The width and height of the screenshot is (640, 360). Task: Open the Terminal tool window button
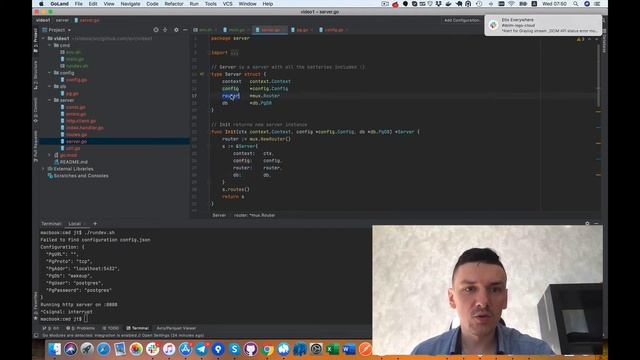point(138,328)
